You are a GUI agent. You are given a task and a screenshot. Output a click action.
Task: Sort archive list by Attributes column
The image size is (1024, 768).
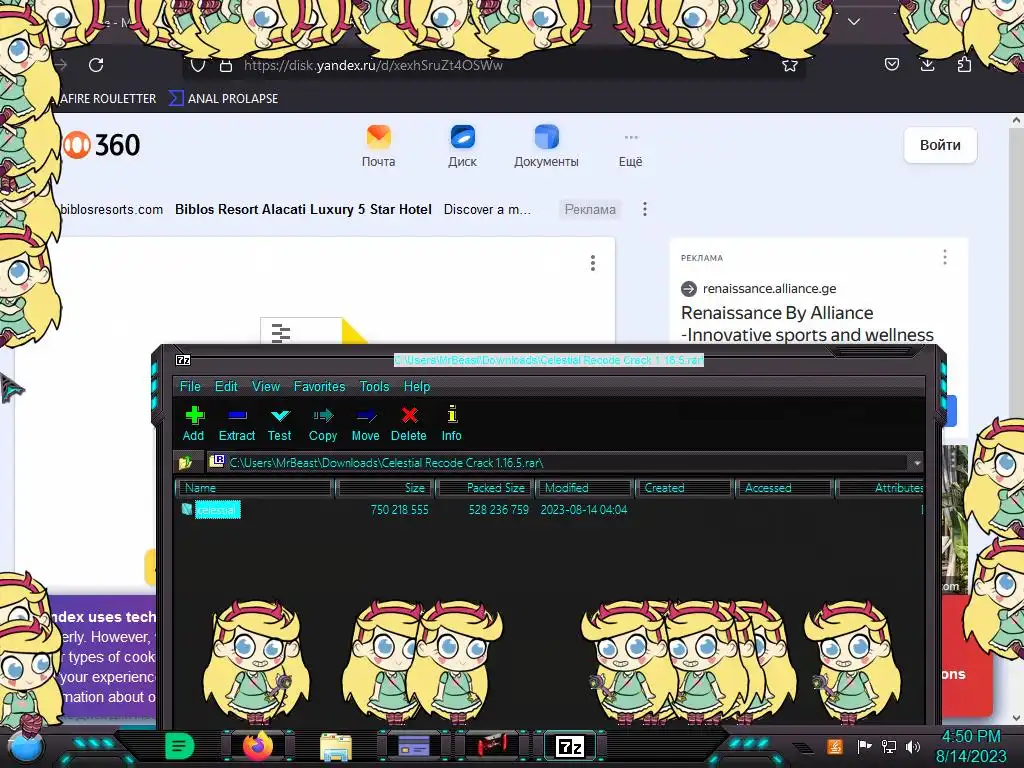pyautogui.click(x=880, y=488)
